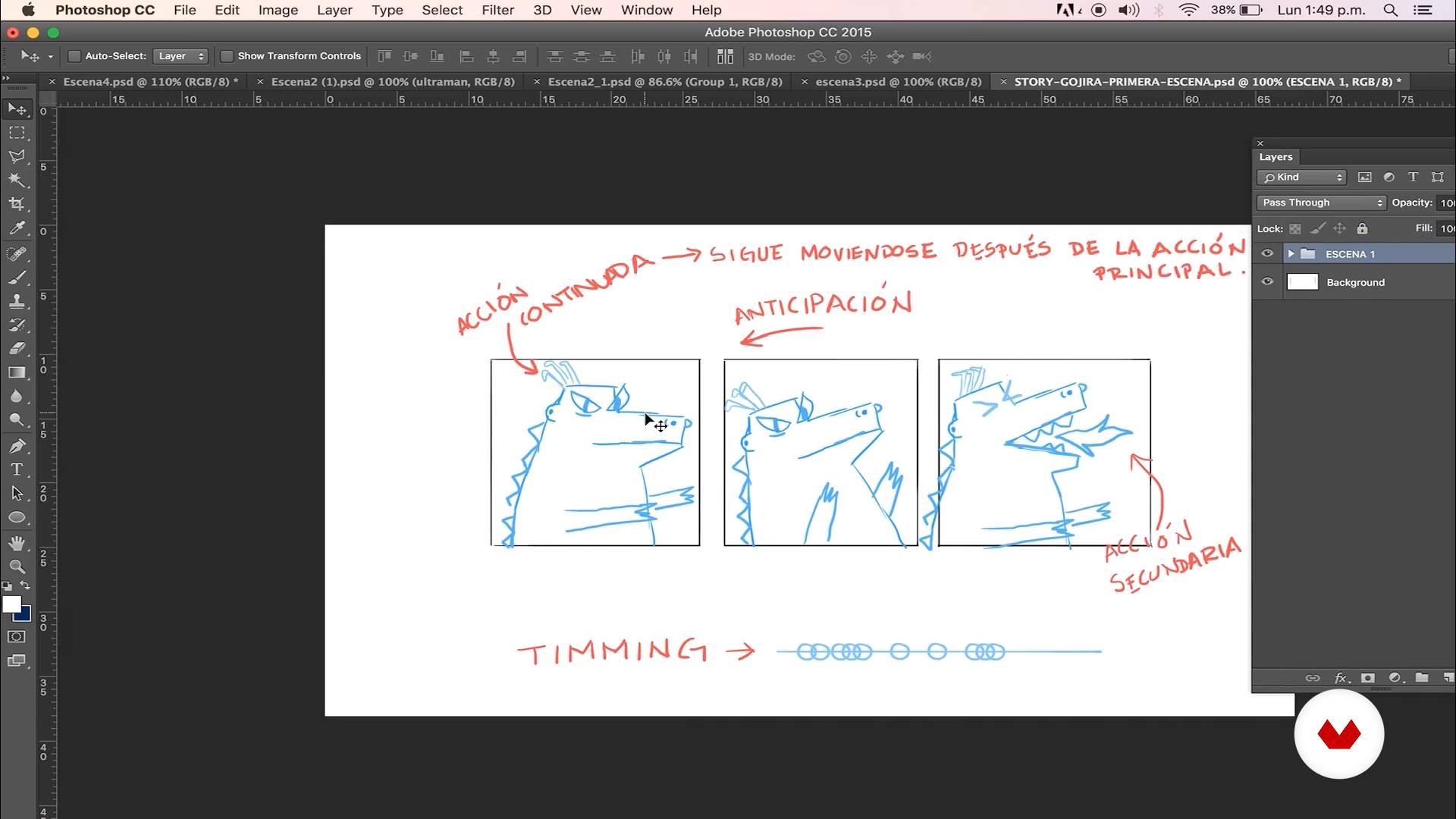Click Auto-Align Layers icon in options bar
Screen dimensions: 1456x819
click(x=726, y=56)
